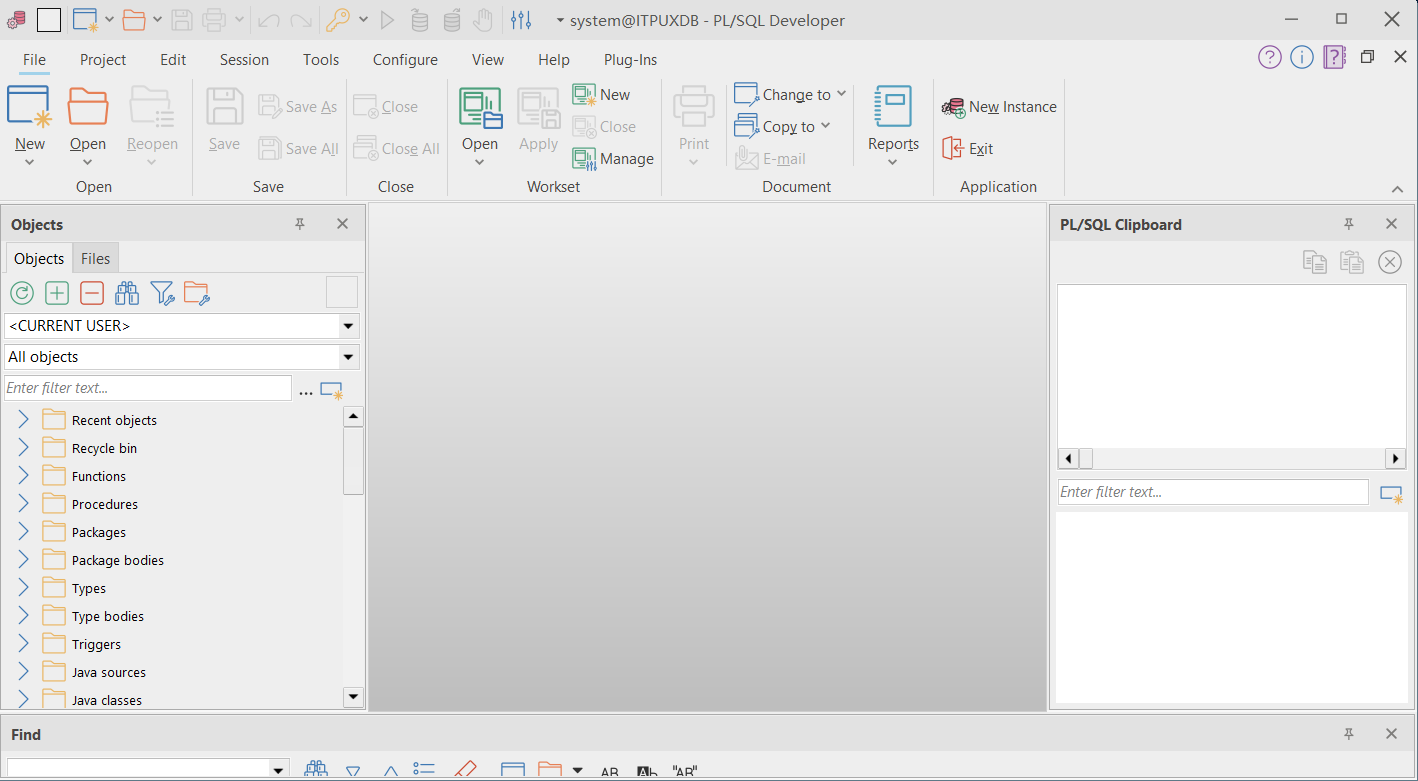Click the clear clipboard X circle icon
The image size is (1418, 781).
pos(1390,262)
